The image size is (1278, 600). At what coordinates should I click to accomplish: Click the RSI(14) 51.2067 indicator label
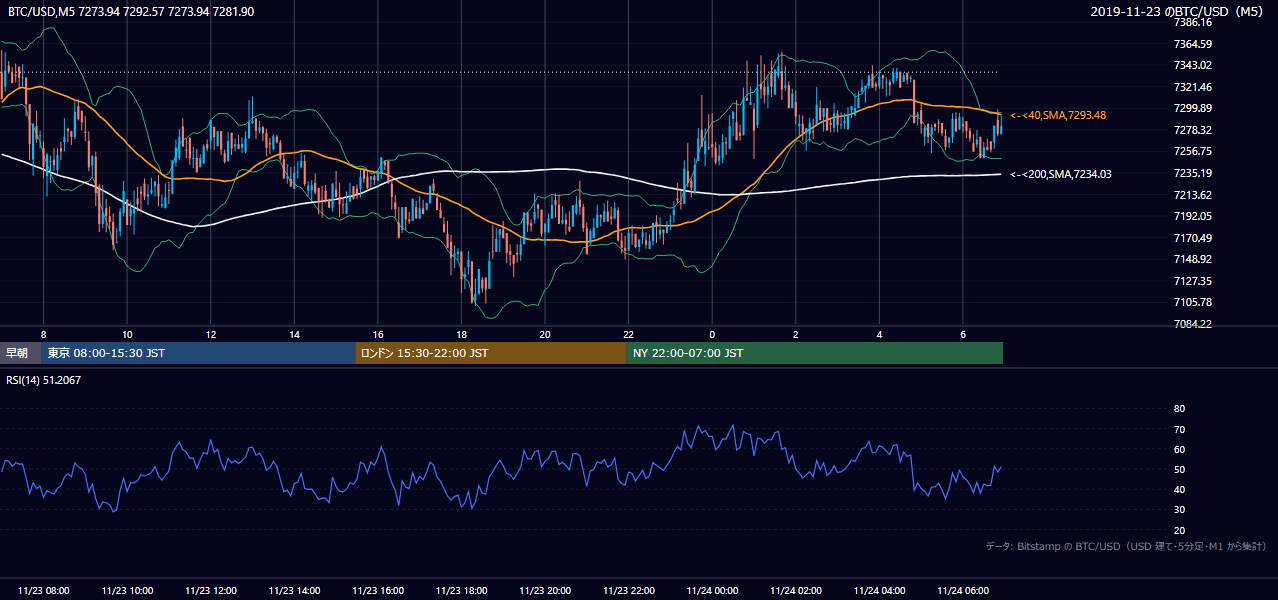44,381
